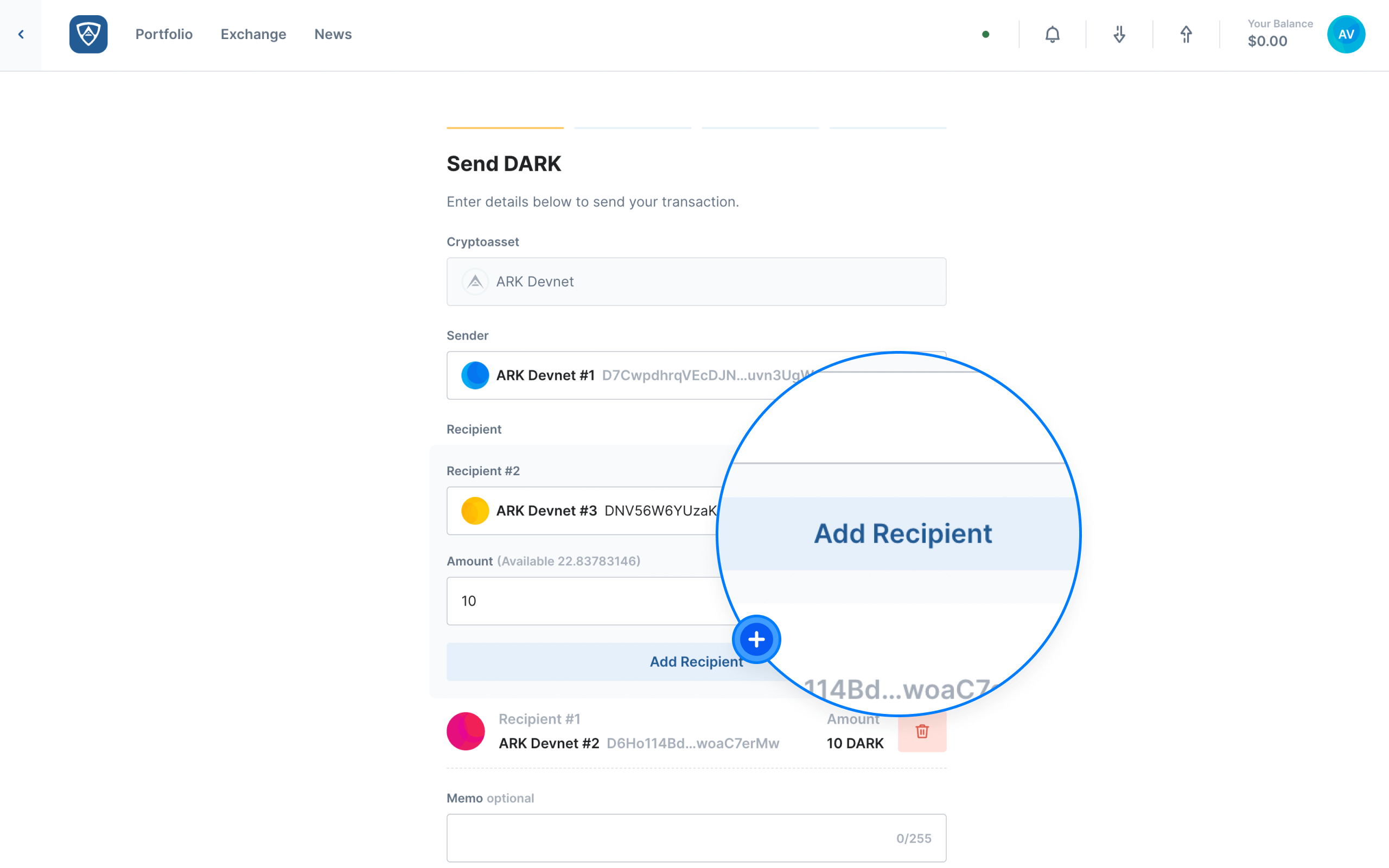Image resolution: width=1389 pixels, height=868 pixels.
Task: Click the ARK Devnet cryptoasset field
Action: tap(696, 282)
